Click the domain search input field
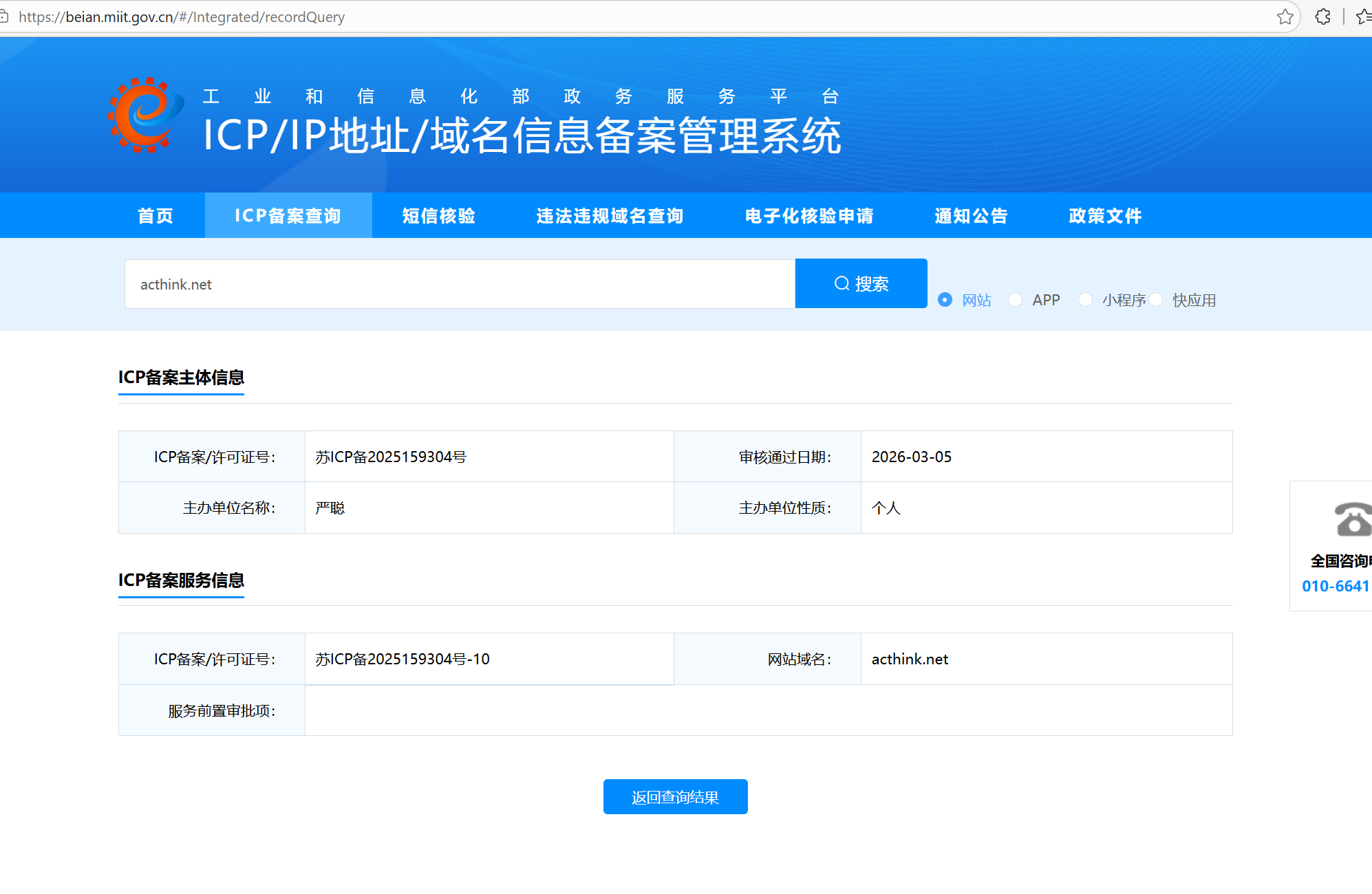The height and width of the screenshot is (894, 1372). pyautogui.click(x=460, y=284)
